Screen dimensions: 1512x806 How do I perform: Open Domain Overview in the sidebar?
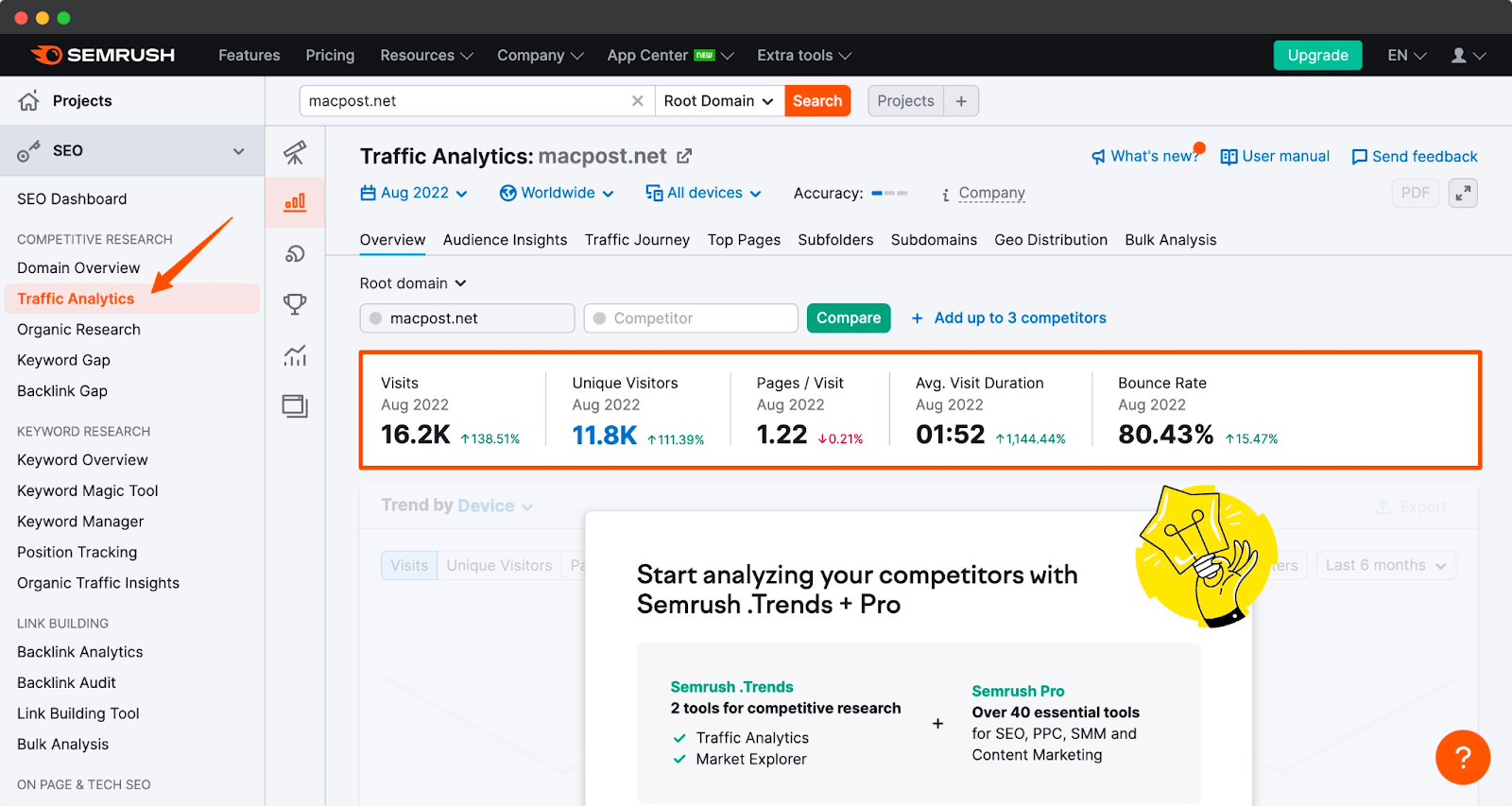78,268
